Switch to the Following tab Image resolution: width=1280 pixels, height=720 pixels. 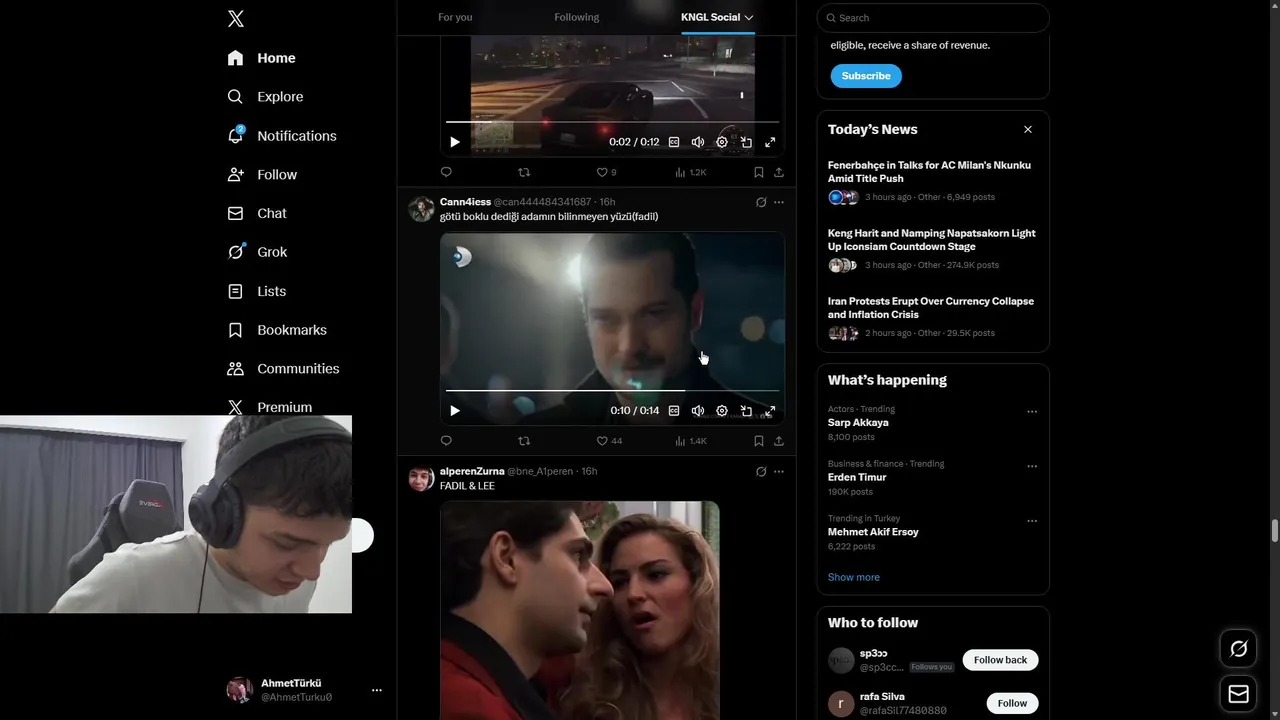577,17
